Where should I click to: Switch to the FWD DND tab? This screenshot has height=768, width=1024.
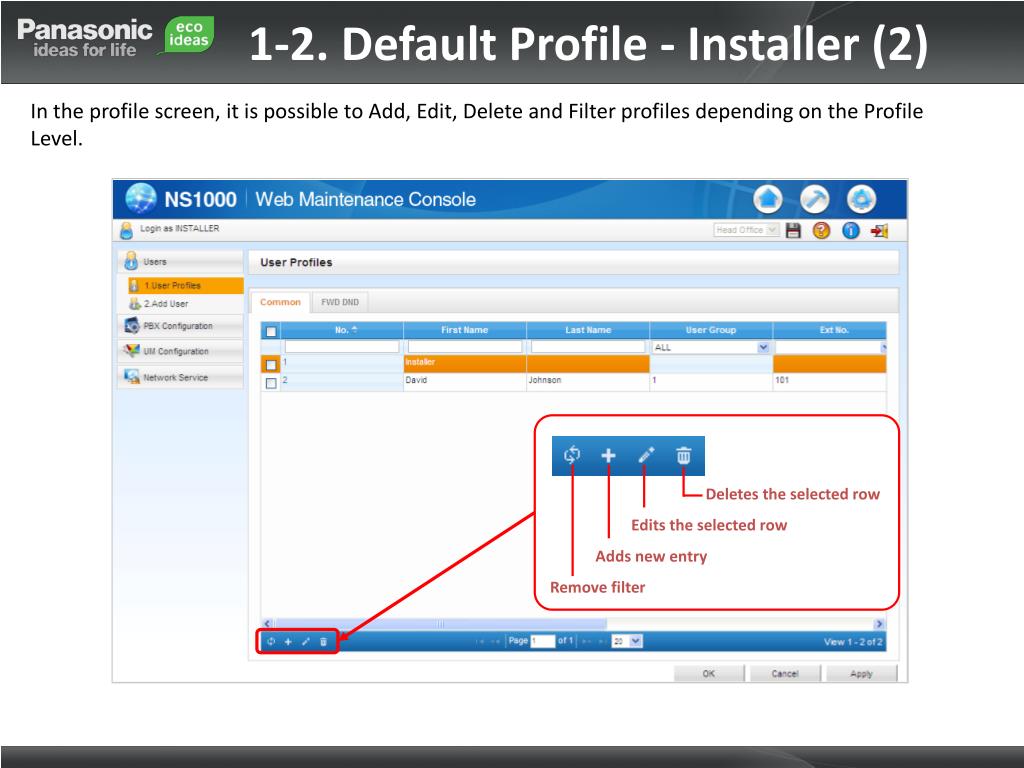click(x=340, y=302)
